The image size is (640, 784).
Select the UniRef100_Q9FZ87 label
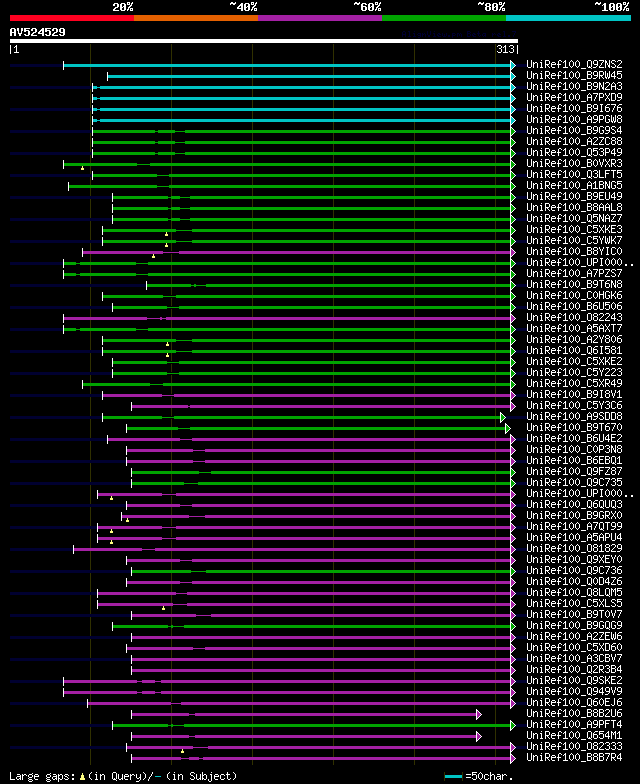(x=574, y=472)
